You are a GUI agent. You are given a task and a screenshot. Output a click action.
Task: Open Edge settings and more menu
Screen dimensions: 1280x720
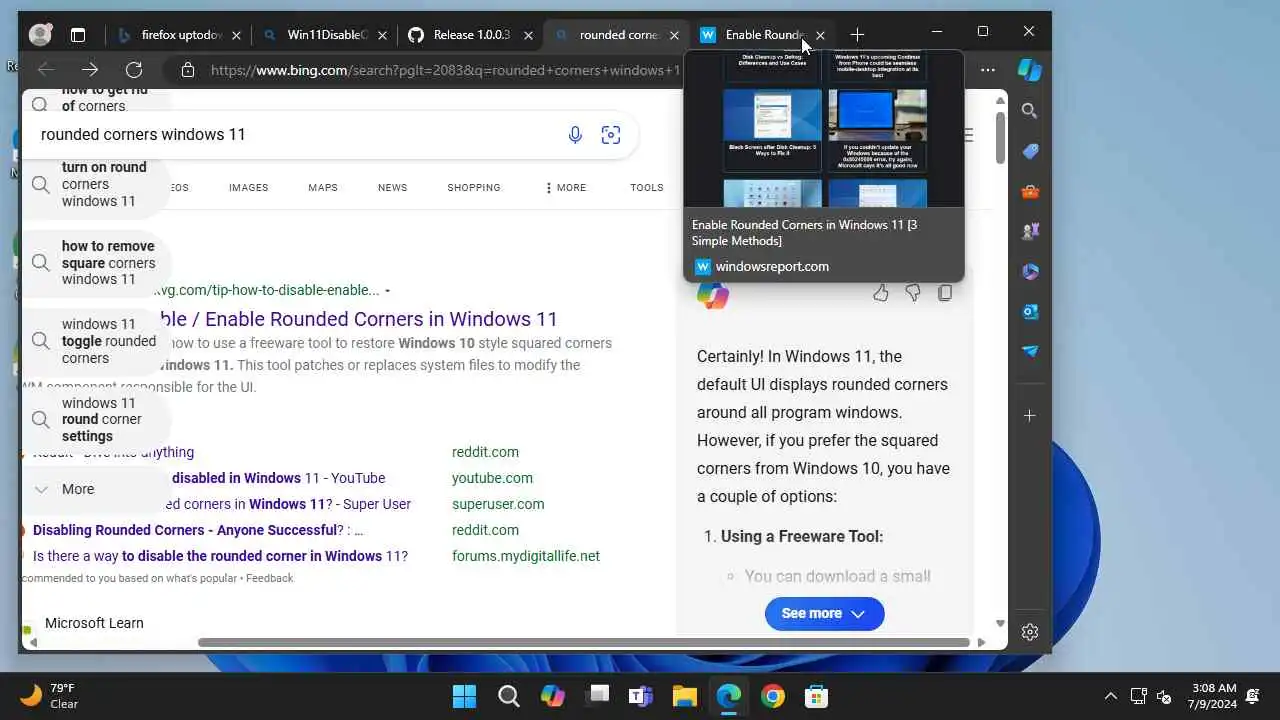click(x=988, y=70)
